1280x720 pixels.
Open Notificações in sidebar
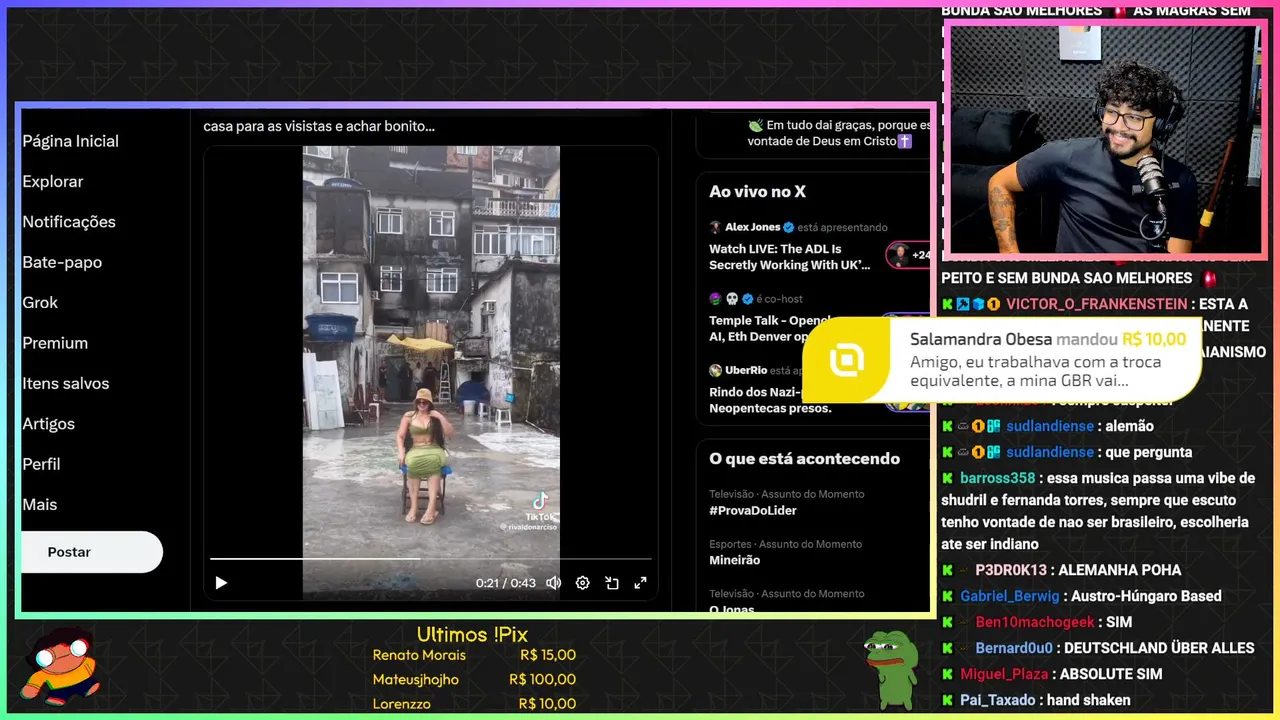coord(69,222)
